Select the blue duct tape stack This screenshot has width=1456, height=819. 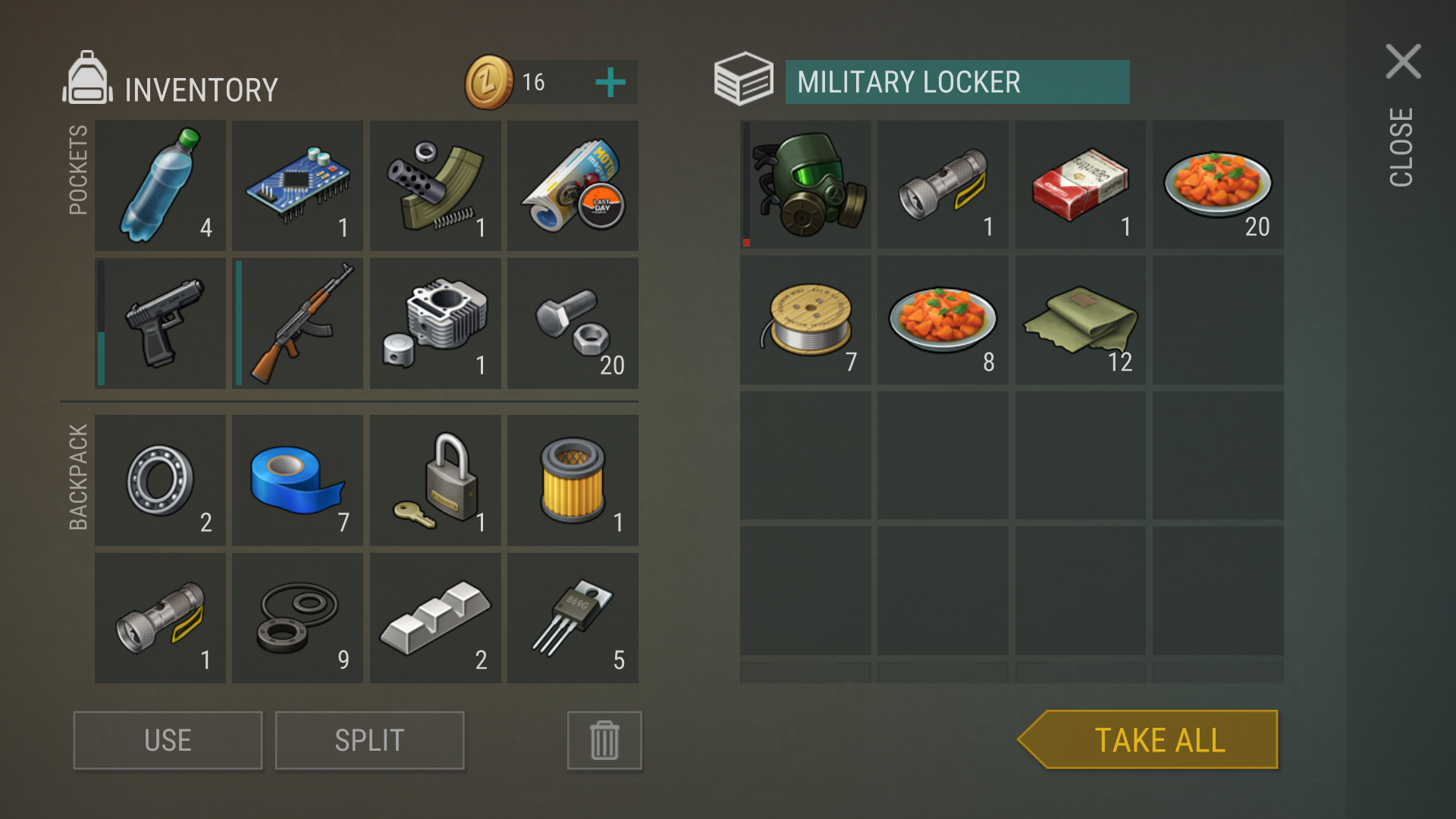coord(297,480)
